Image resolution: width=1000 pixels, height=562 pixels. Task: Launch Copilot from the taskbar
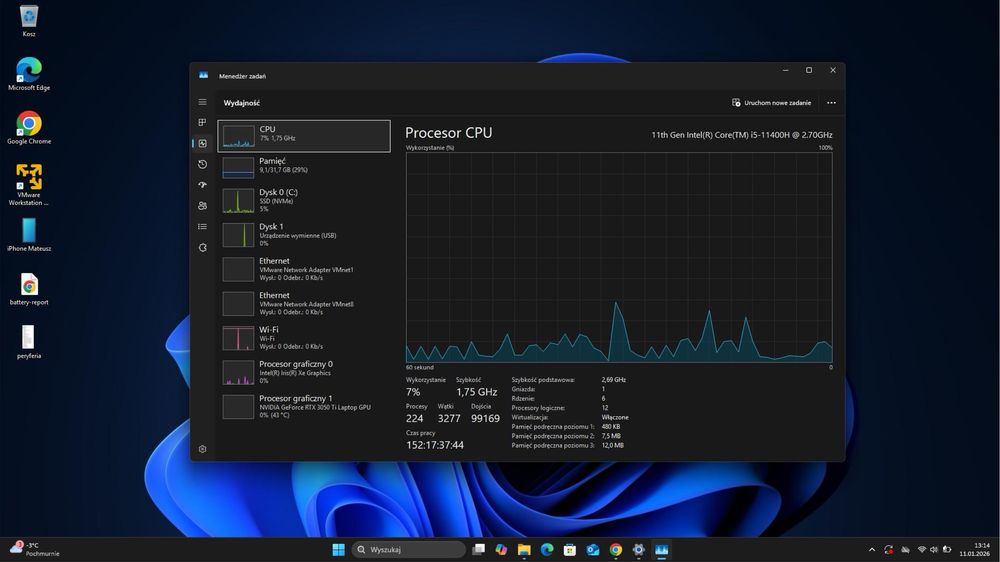click(x=501, y=549)
